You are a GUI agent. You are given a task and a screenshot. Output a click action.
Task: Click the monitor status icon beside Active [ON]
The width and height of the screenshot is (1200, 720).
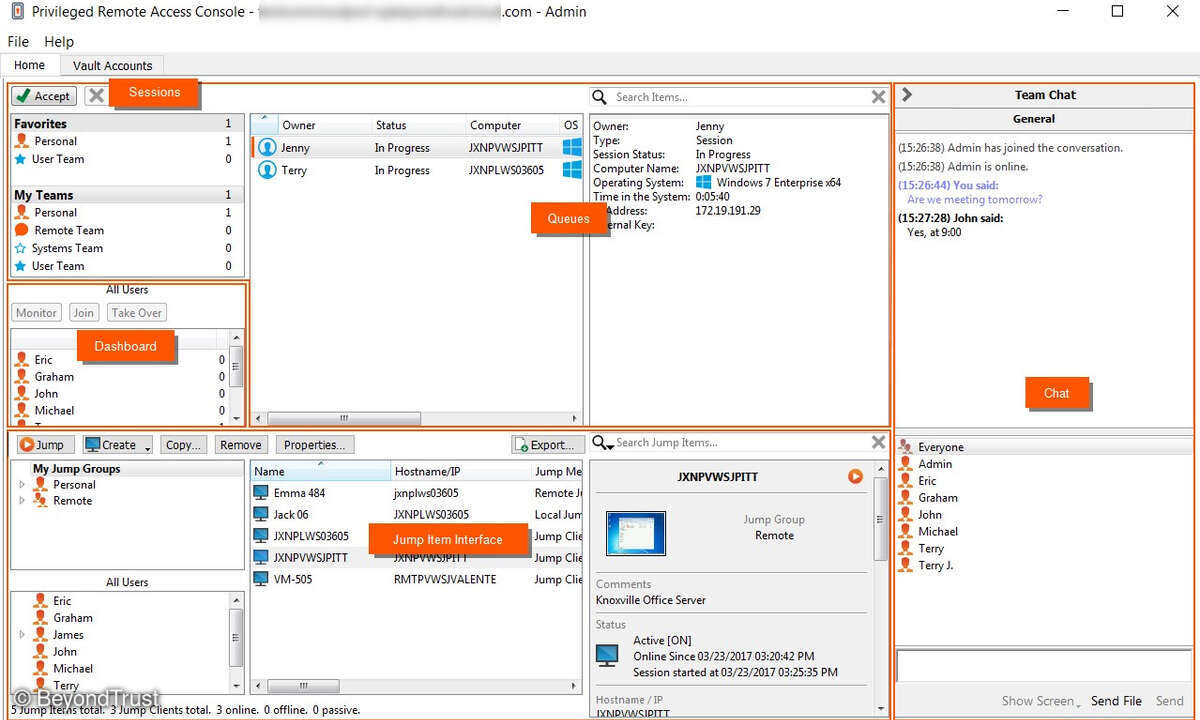607,655
